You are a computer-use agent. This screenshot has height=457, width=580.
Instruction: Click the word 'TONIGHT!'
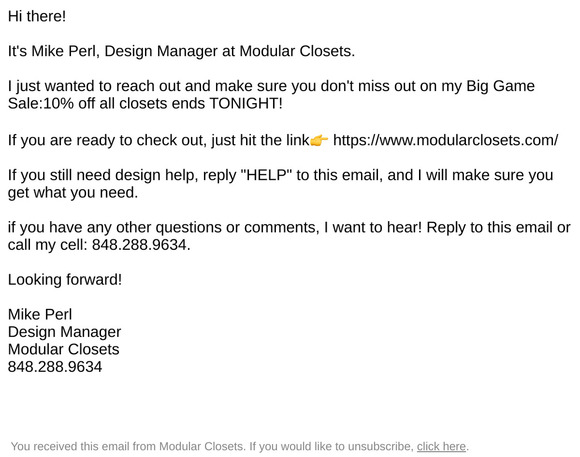point(246,103)
